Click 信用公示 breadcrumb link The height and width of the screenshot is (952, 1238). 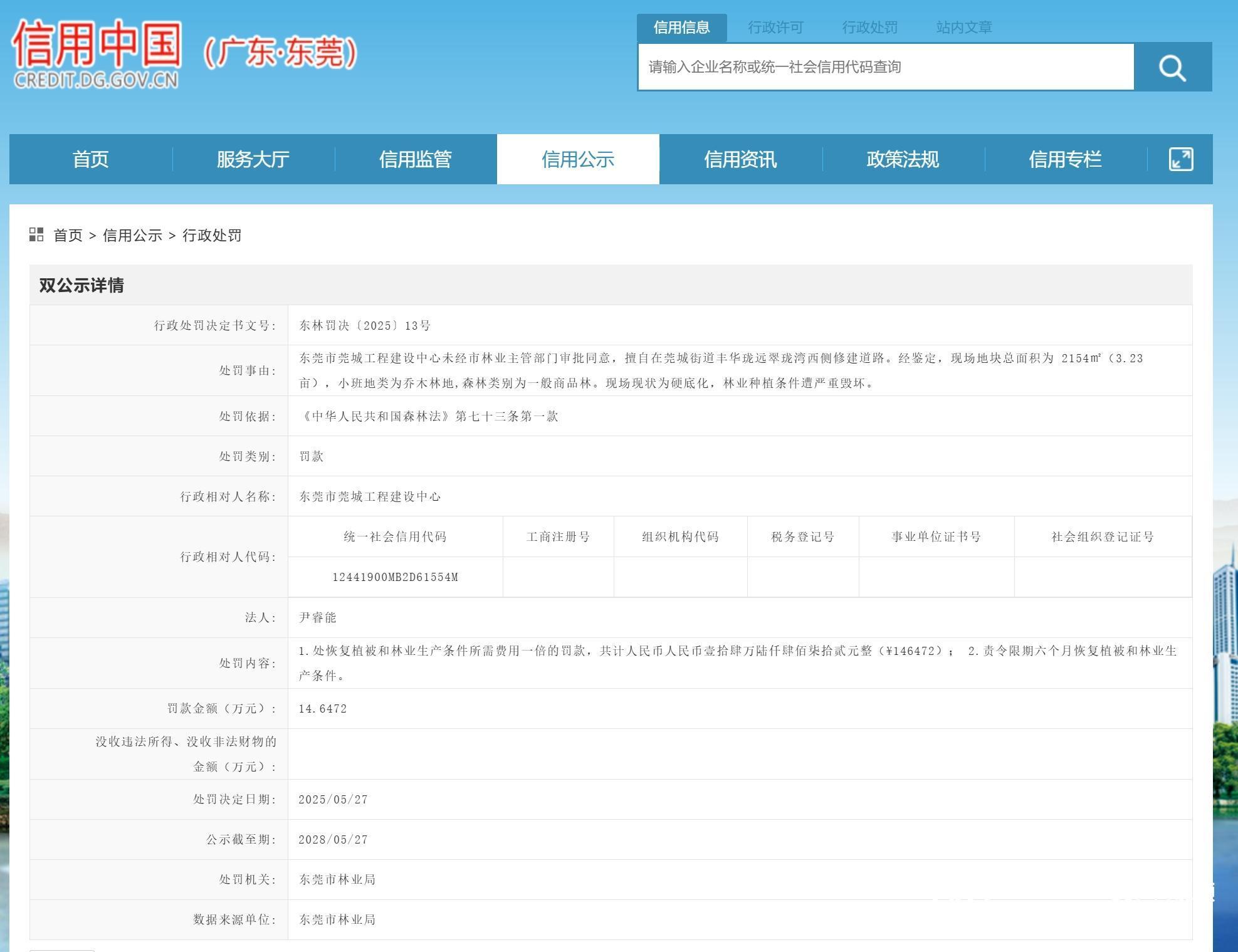pyautogui.click(x=132, y=236)
